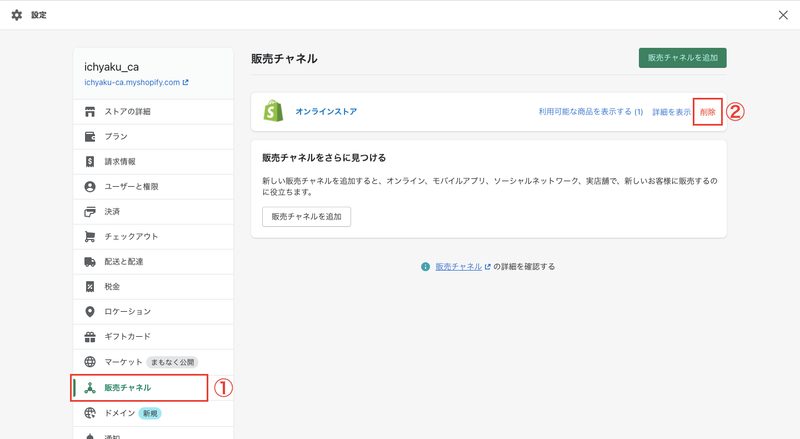Click the green 販売チャネルを追加 button
Screen dimensions: 800x439
coord(683,58)
